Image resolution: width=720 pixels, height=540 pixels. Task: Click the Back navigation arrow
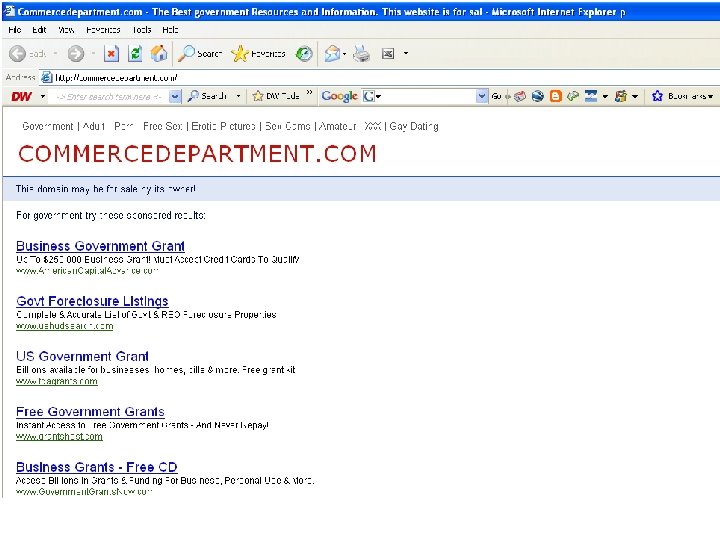[x=17, y=54]
